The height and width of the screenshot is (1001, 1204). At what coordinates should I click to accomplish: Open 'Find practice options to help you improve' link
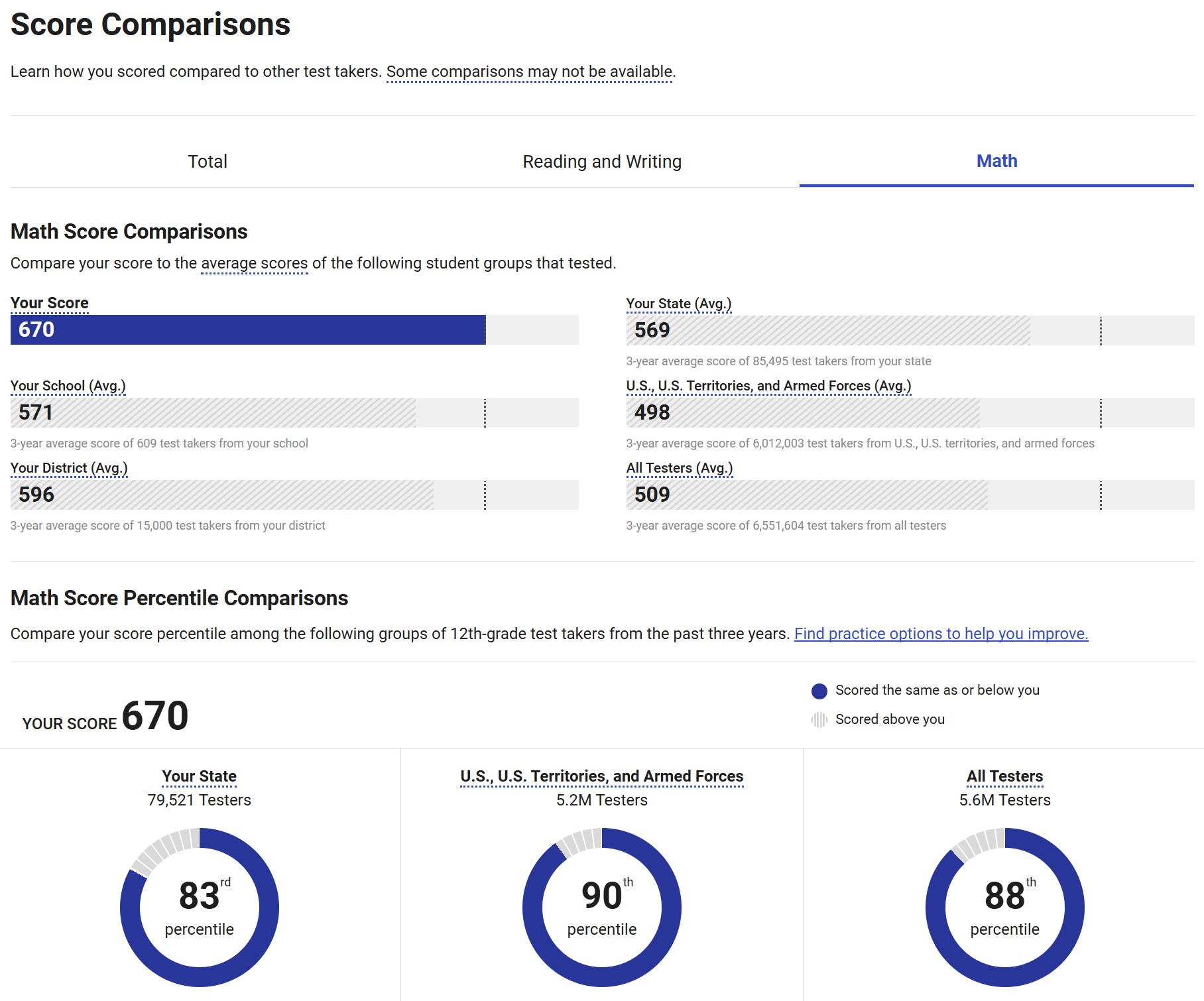[941, 634]
